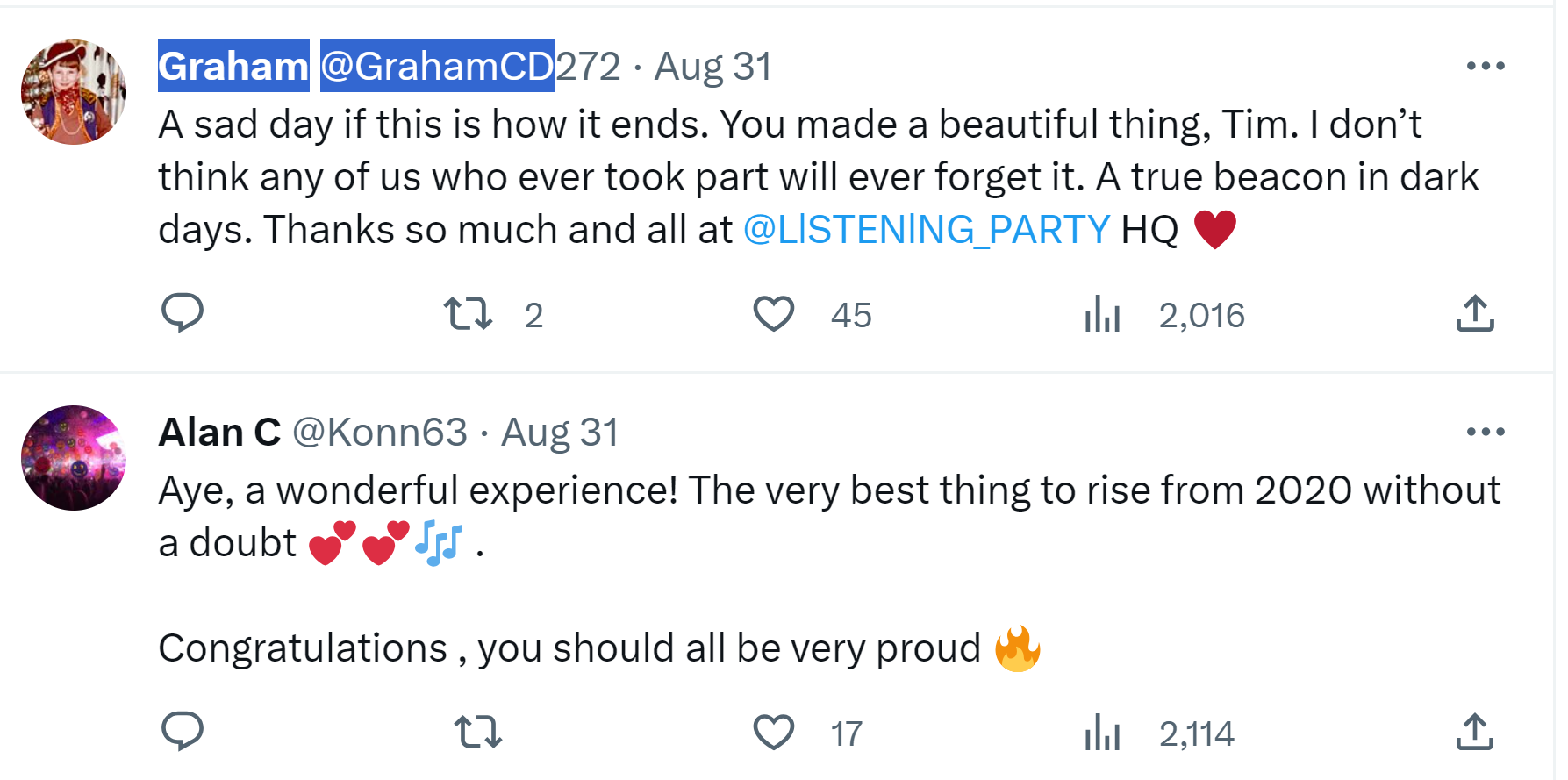Click the @Konn63 handle
Image resolution: width=1568 pixels, height=780 pixels.
coord(379,433)
